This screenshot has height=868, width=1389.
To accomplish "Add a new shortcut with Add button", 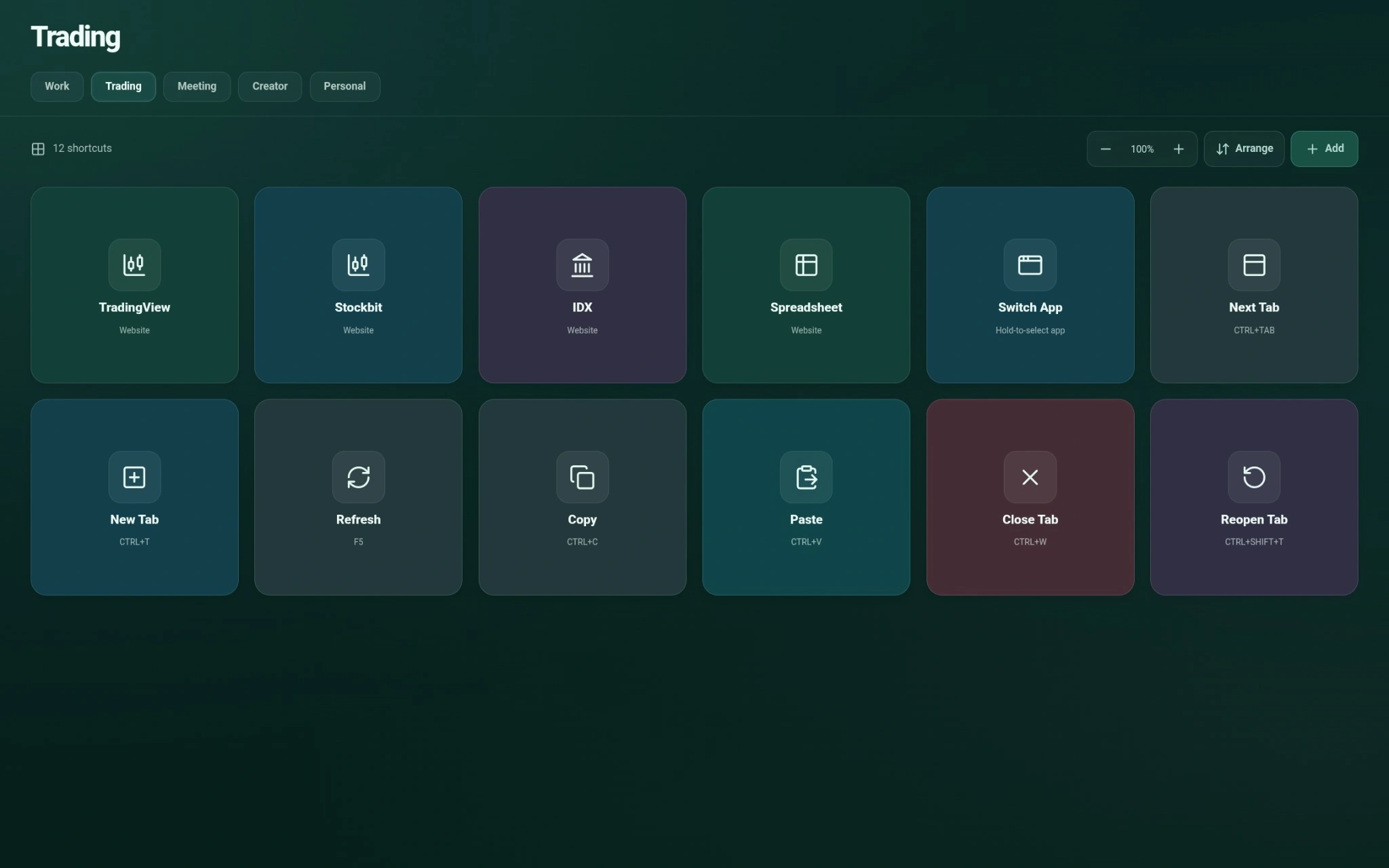I will [1324, 149].
